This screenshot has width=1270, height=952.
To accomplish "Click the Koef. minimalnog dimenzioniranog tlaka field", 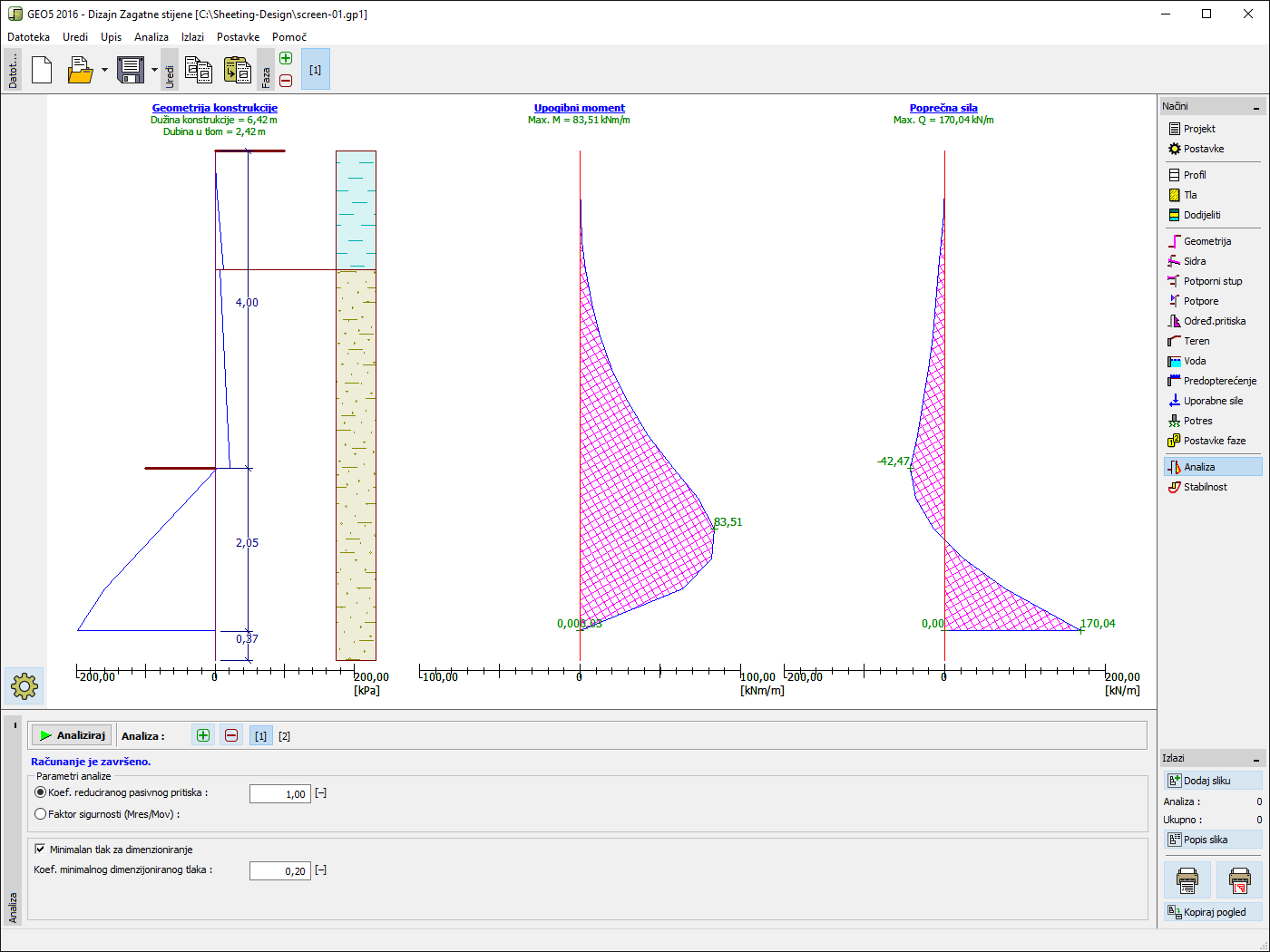I will (x=280, y=871).
